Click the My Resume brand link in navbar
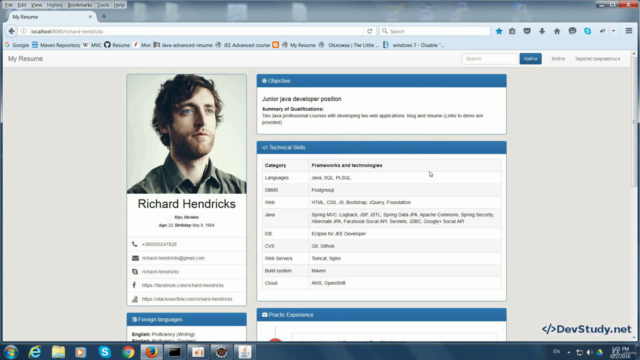The image size is (640, 360). tap(25, 59)
